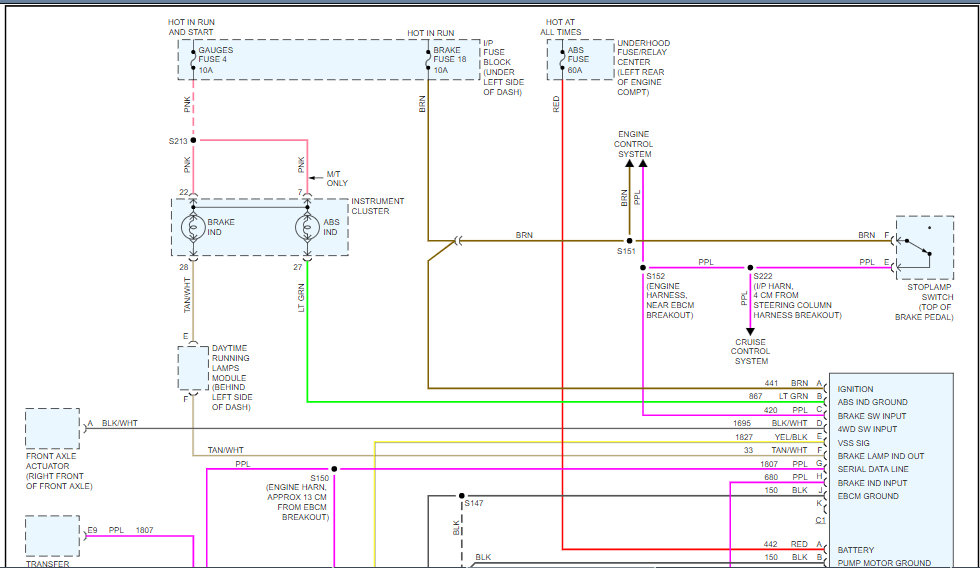Screen dimensions: 980x568
Task: Click the SERIAL DATA LINE pin label
Action: [x=873, y=469]
